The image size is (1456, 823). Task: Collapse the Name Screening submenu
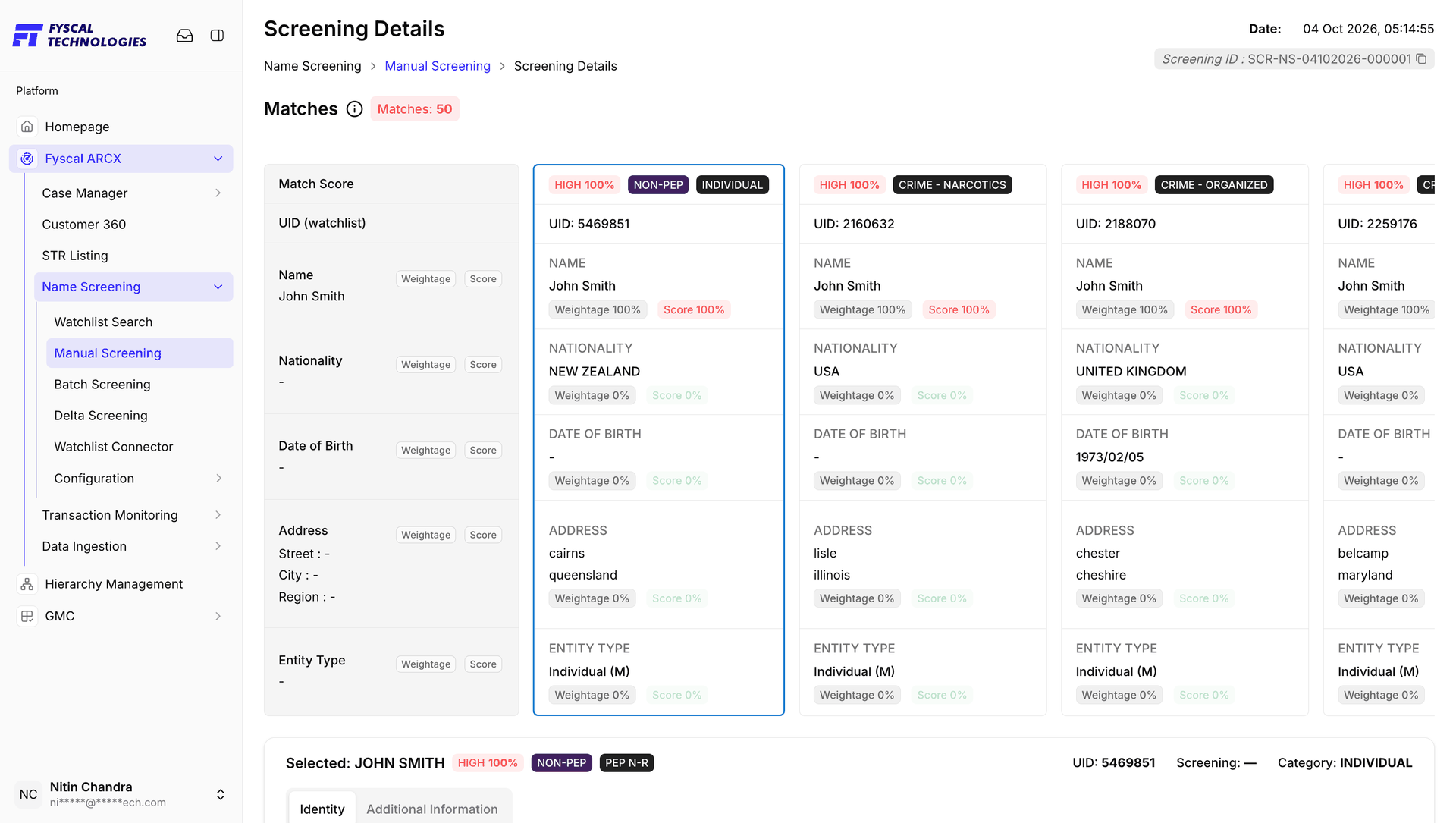point(218,287)
